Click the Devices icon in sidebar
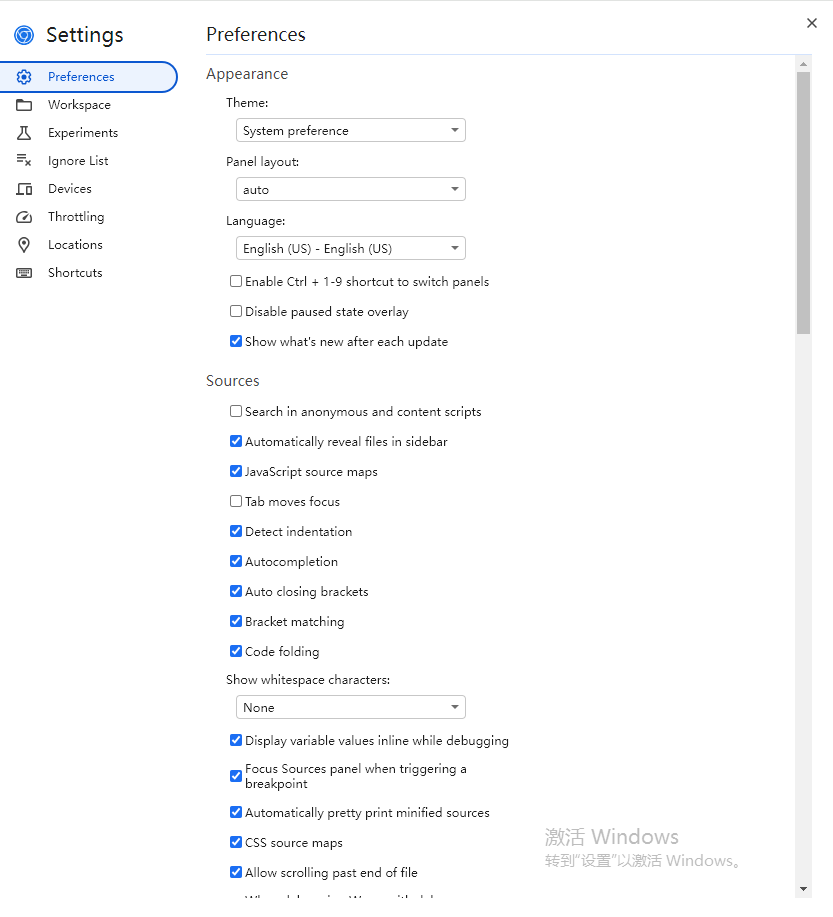The width and height of the screenshot is (833, 917). click(24, 189)
